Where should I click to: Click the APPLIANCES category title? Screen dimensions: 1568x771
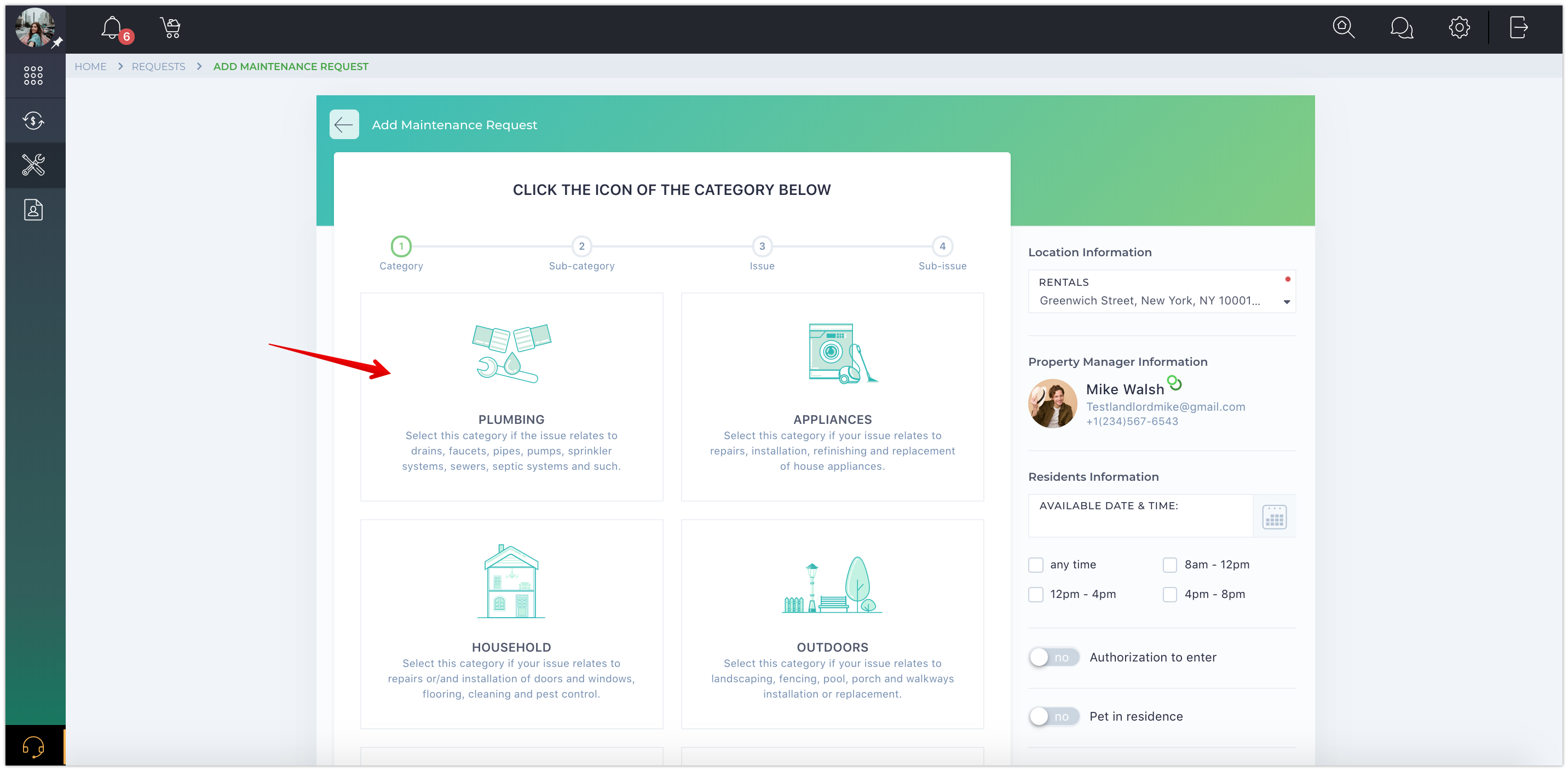832,419
